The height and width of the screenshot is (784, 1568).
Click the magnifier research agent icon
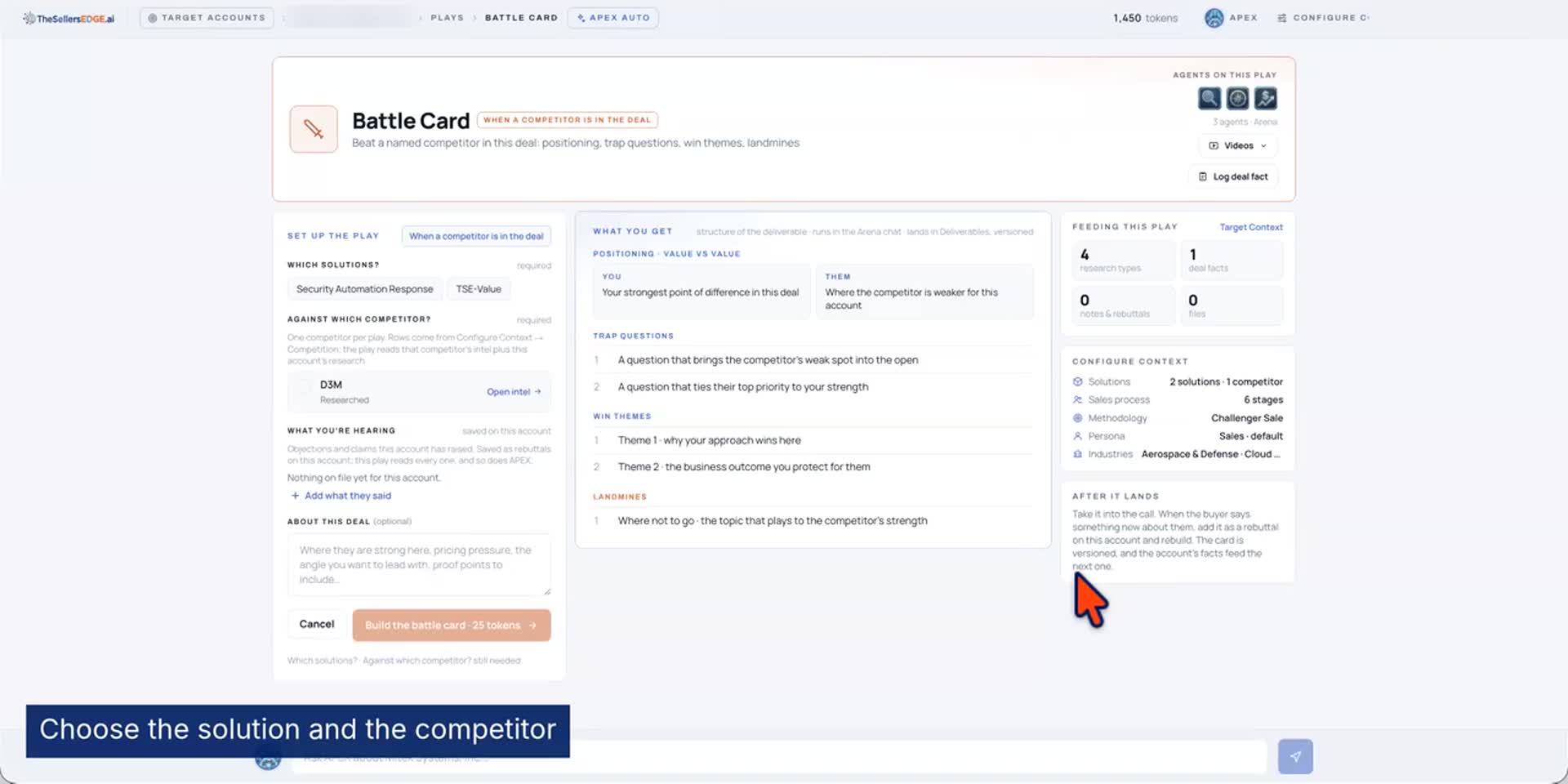pos(1209,99)
